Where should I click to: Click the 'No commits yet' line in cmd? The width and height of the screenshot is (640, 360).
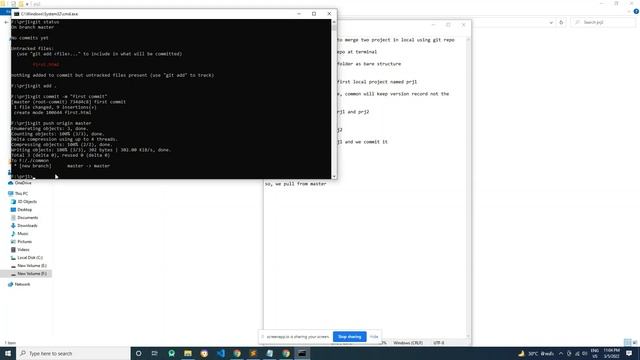(x=30, y=38)
